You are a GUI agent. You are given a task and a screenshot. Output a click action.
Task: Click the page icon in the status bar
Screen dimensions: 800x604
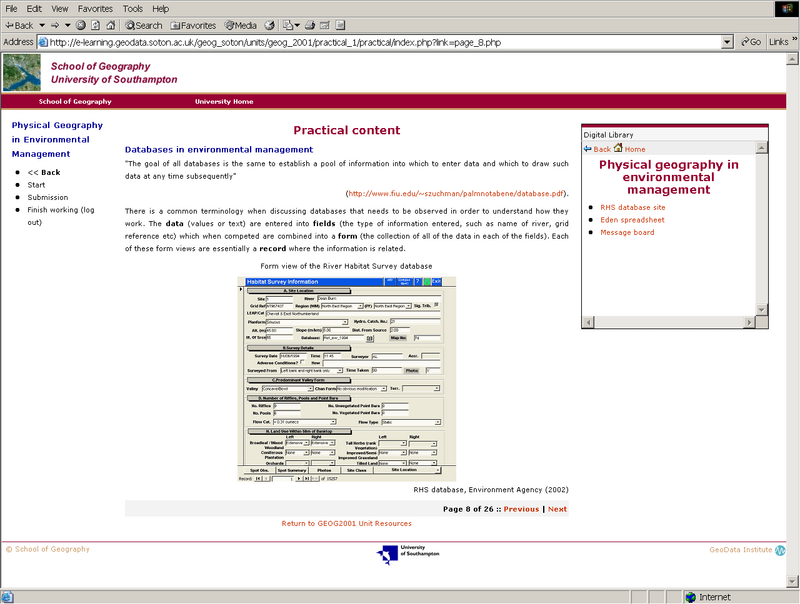click(7, 597)
